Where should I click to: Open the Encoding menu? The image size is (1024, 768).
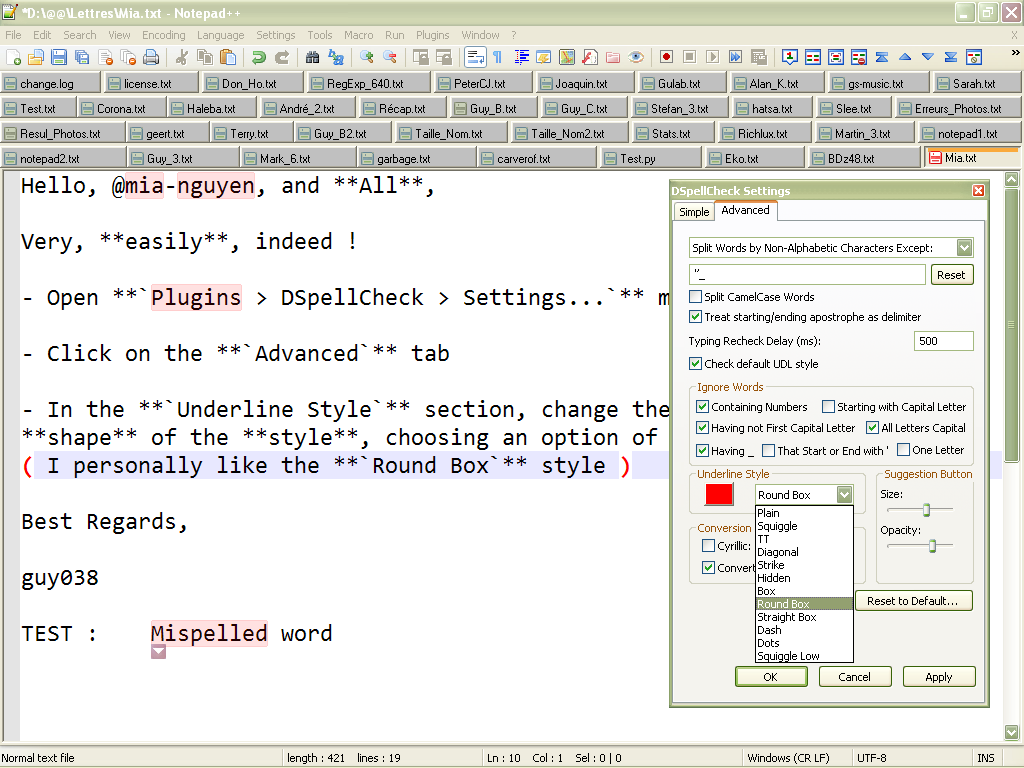[163, 35]
